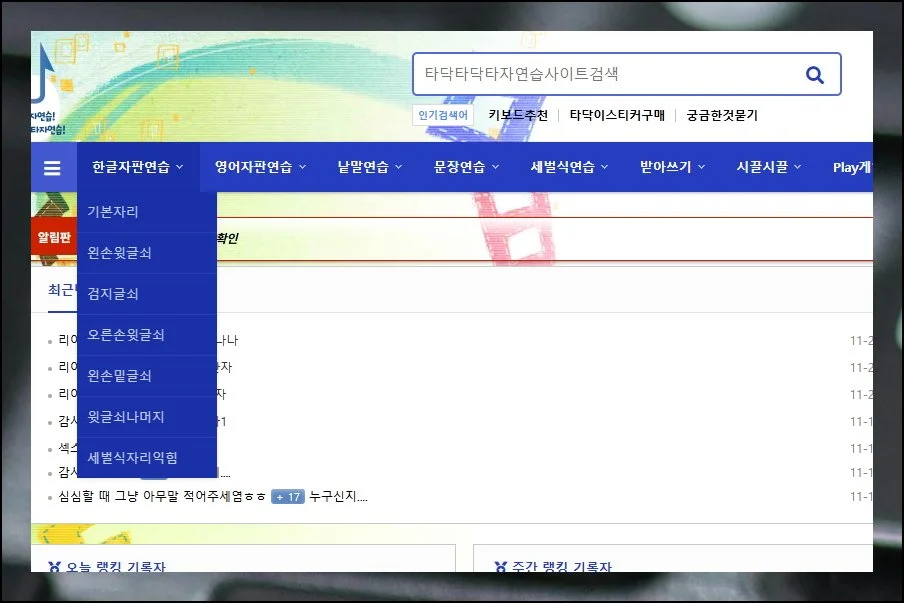
Task: Click the +17 reply count badge
Action: 286,497
